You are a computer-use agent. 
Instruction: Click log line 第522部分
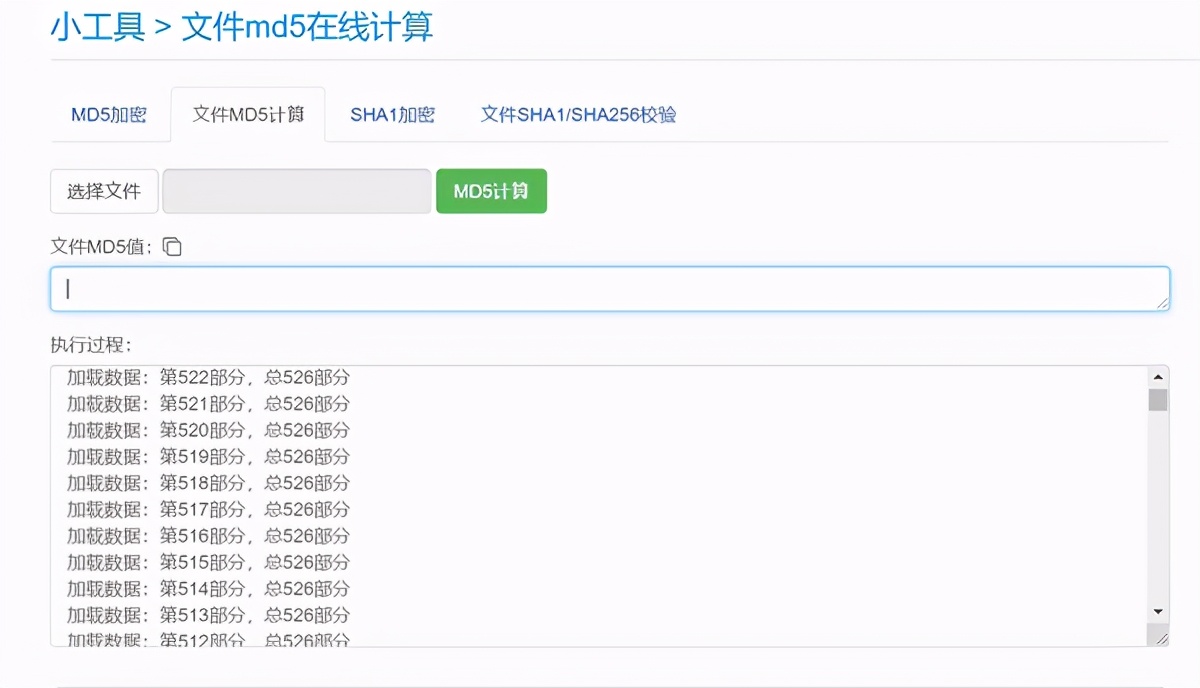208,378
